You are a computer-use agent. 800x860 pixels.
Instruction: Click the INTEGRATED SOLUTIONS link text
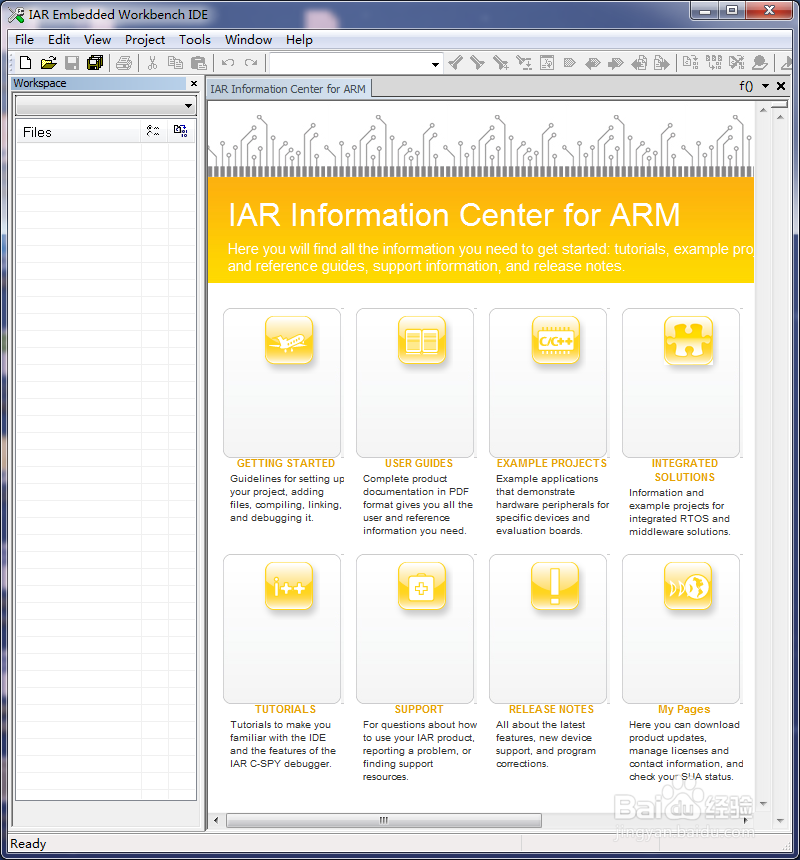click(x=685, y=471)
